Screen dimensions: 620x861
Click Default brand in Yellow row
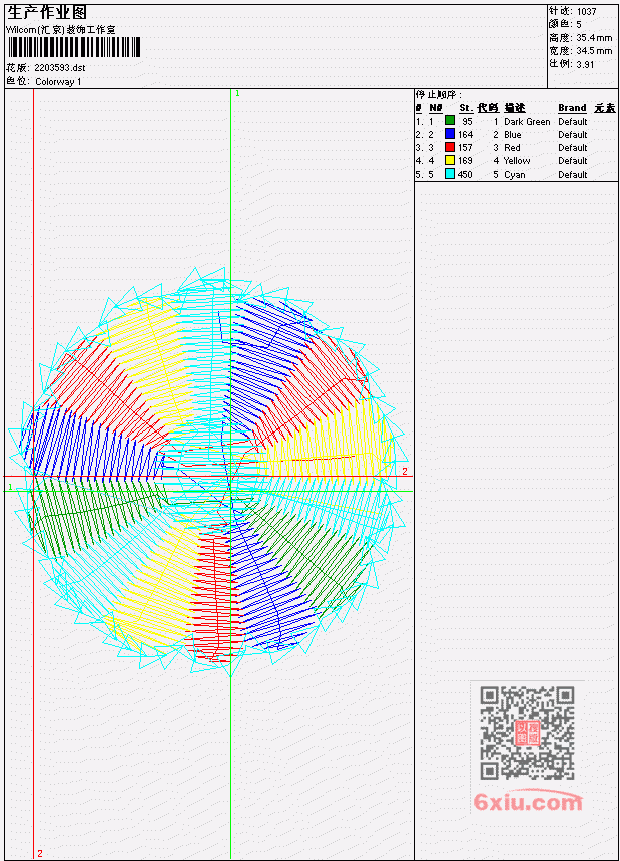pos(573,161)
